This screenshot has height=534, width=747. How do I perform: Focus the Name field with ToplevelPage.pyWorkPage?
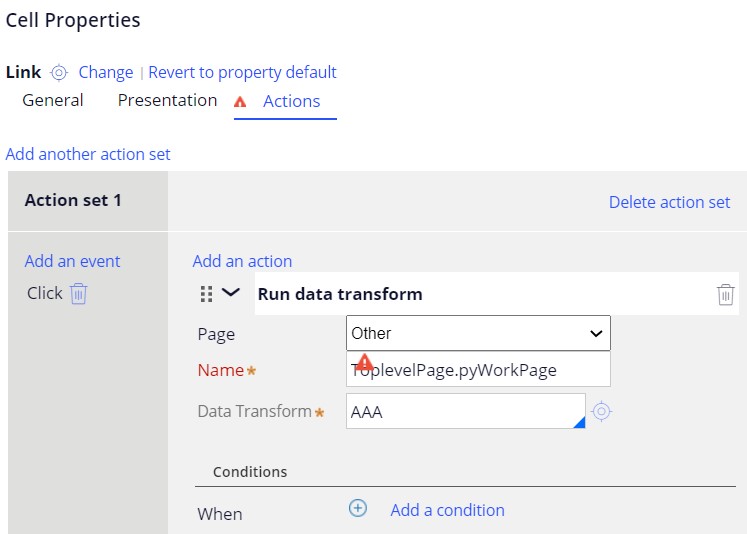478,369
